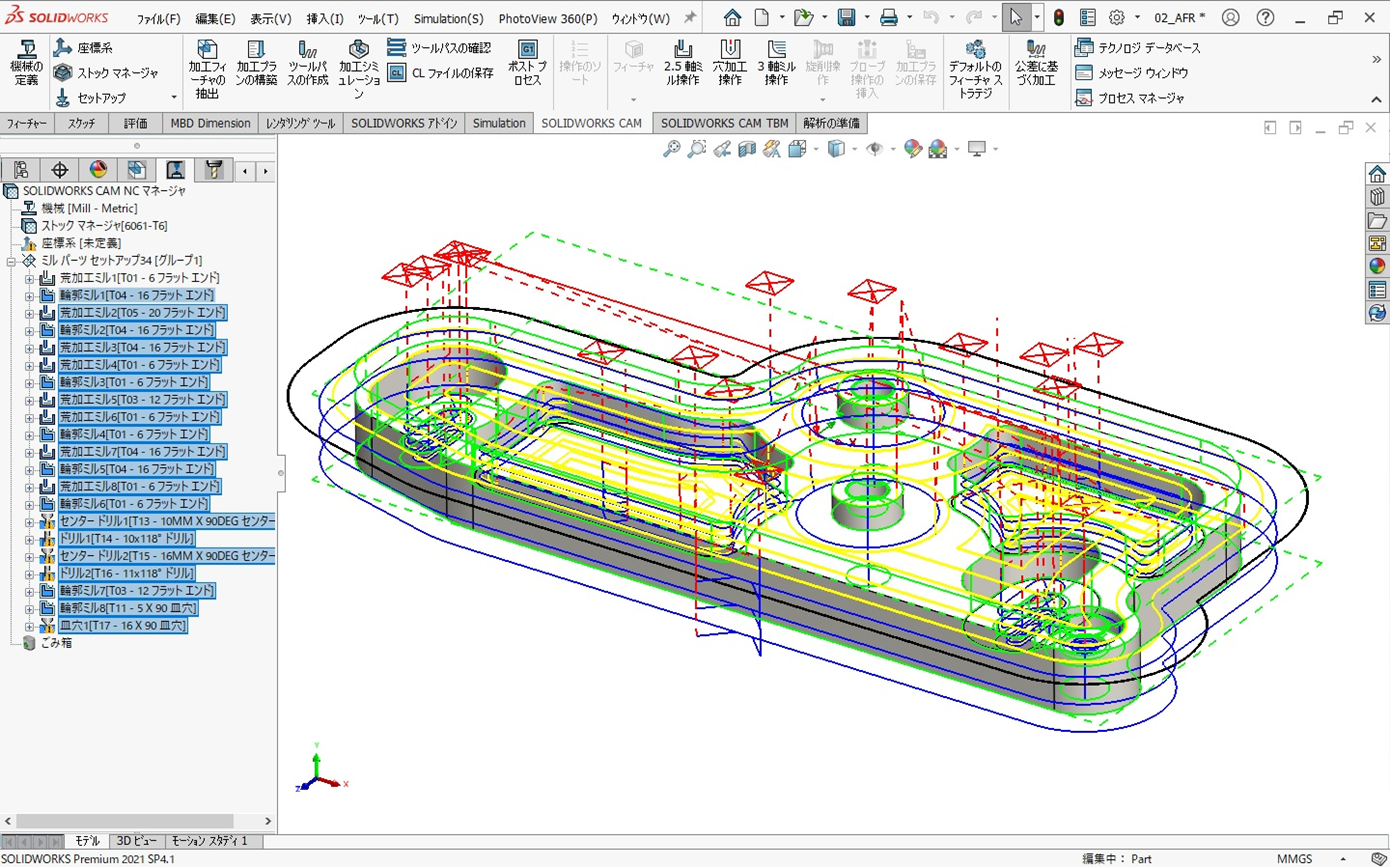Click the Previous View icon
This screenshot has height=867, width=1390.
tap(722, 149)
